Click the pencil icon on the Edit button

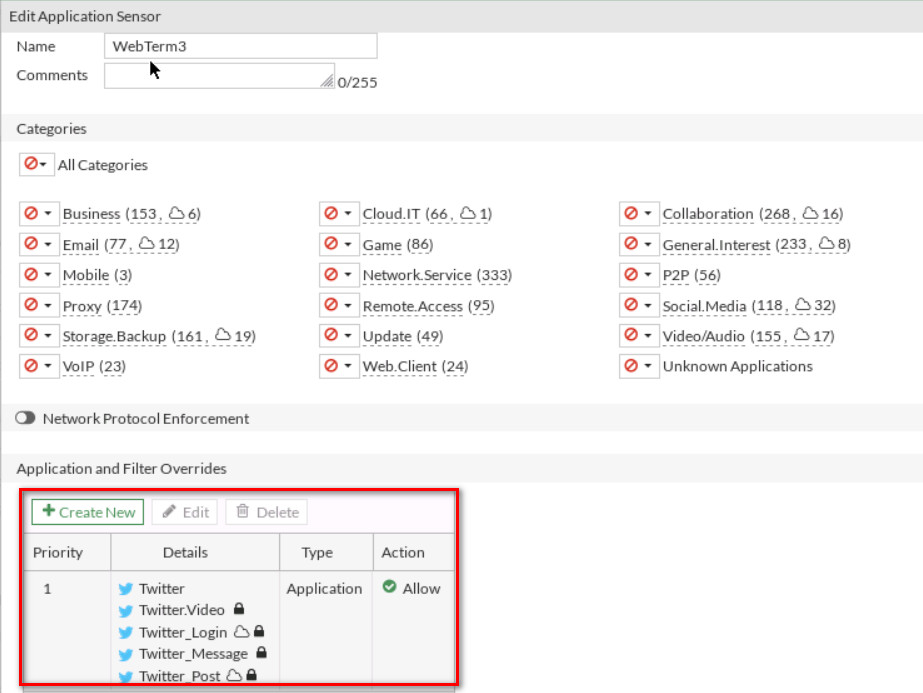(x=171, y=511)
